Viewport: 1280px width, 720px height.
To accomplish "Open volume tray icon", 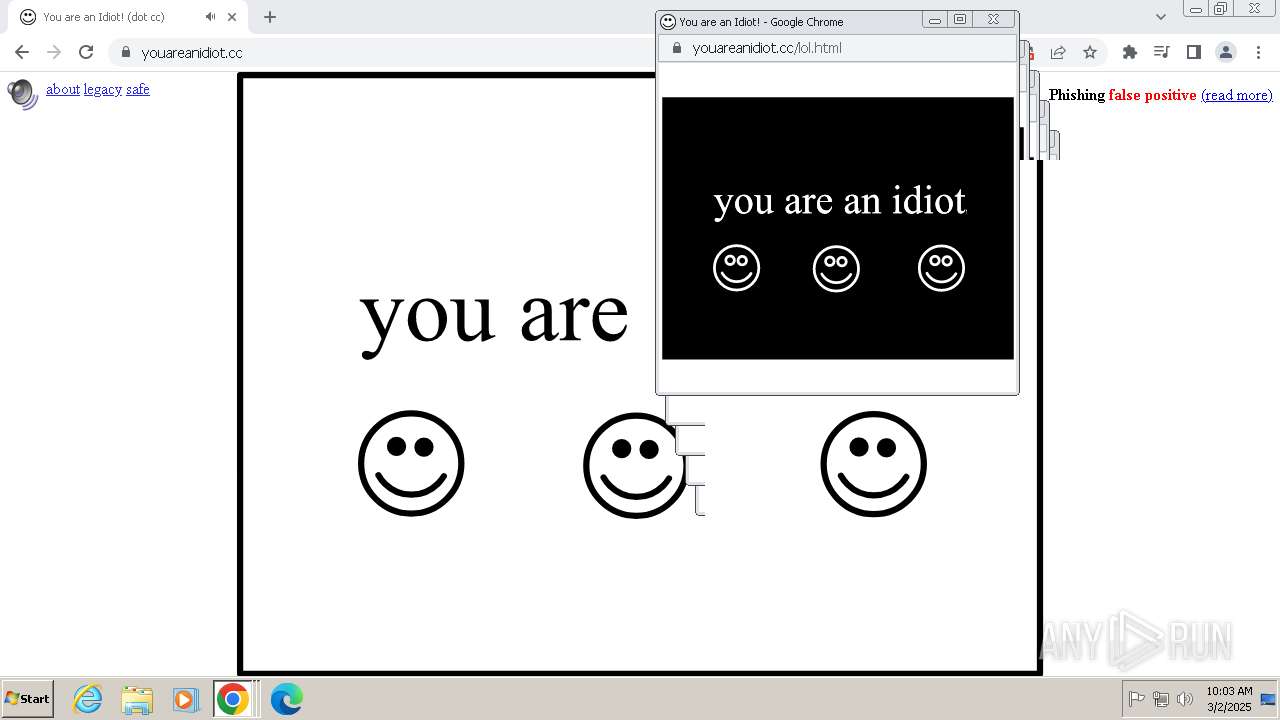I will 1185,699.
